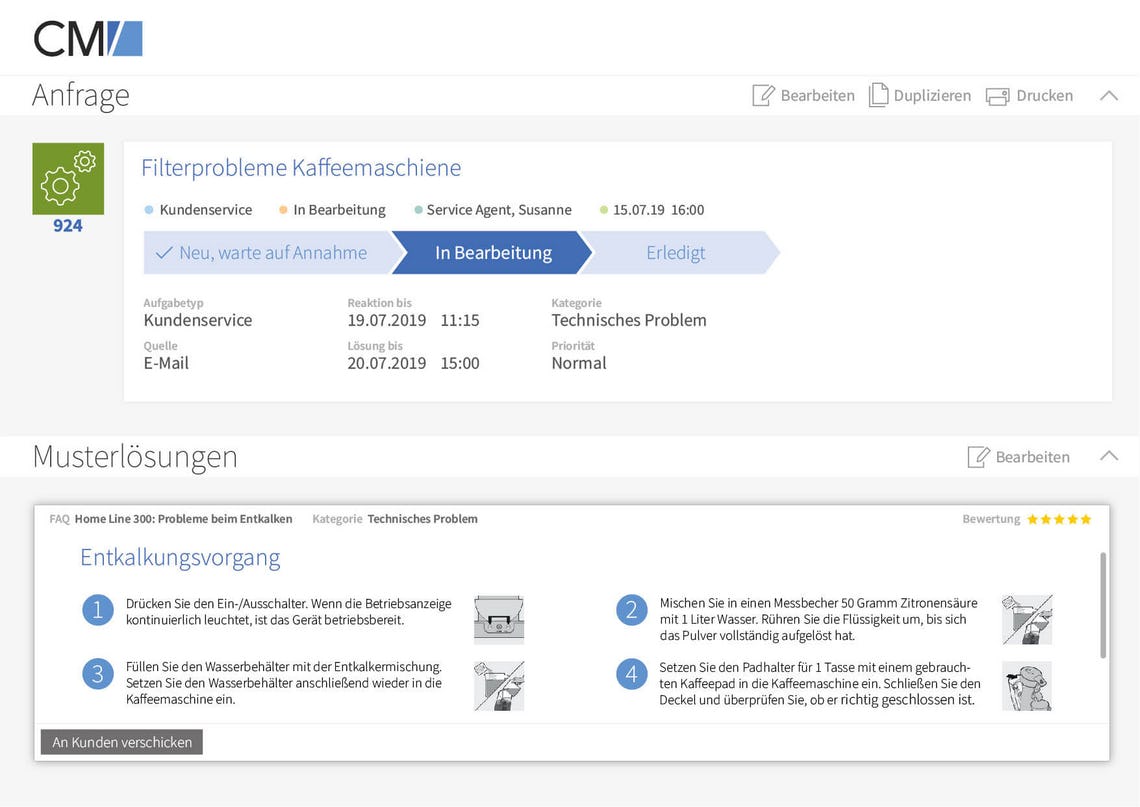This screenshot has height=807, width=1140.
Task: Click the pad holder illustration thumbnail
Action: (1027, 686)
